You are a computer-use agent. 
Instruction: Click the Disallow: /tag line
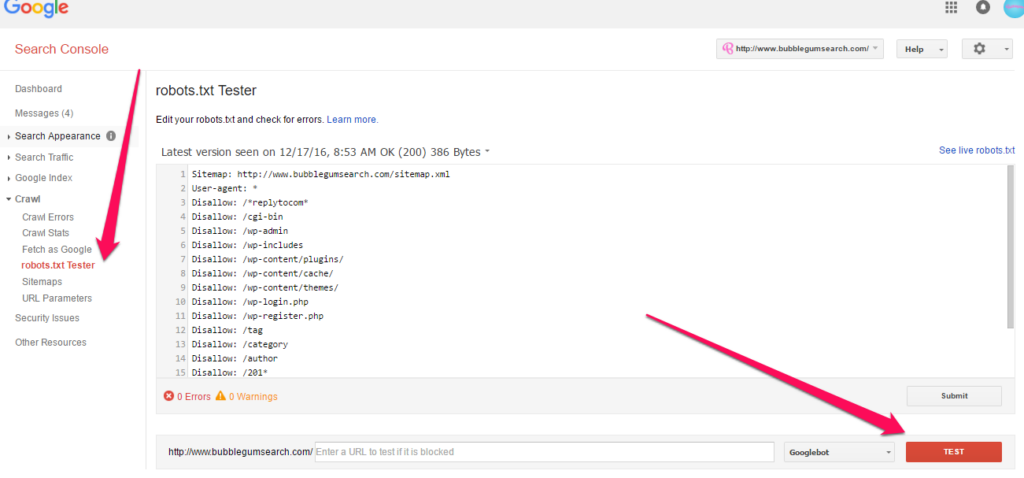(227, 330)
